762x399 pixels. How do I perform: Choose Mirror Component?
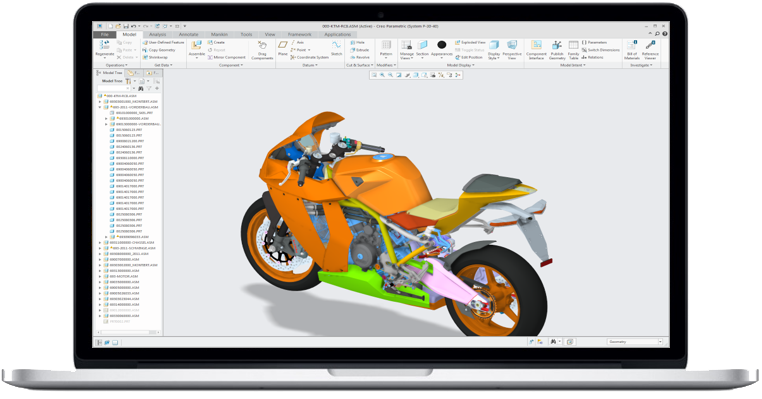tap(226, 57)
